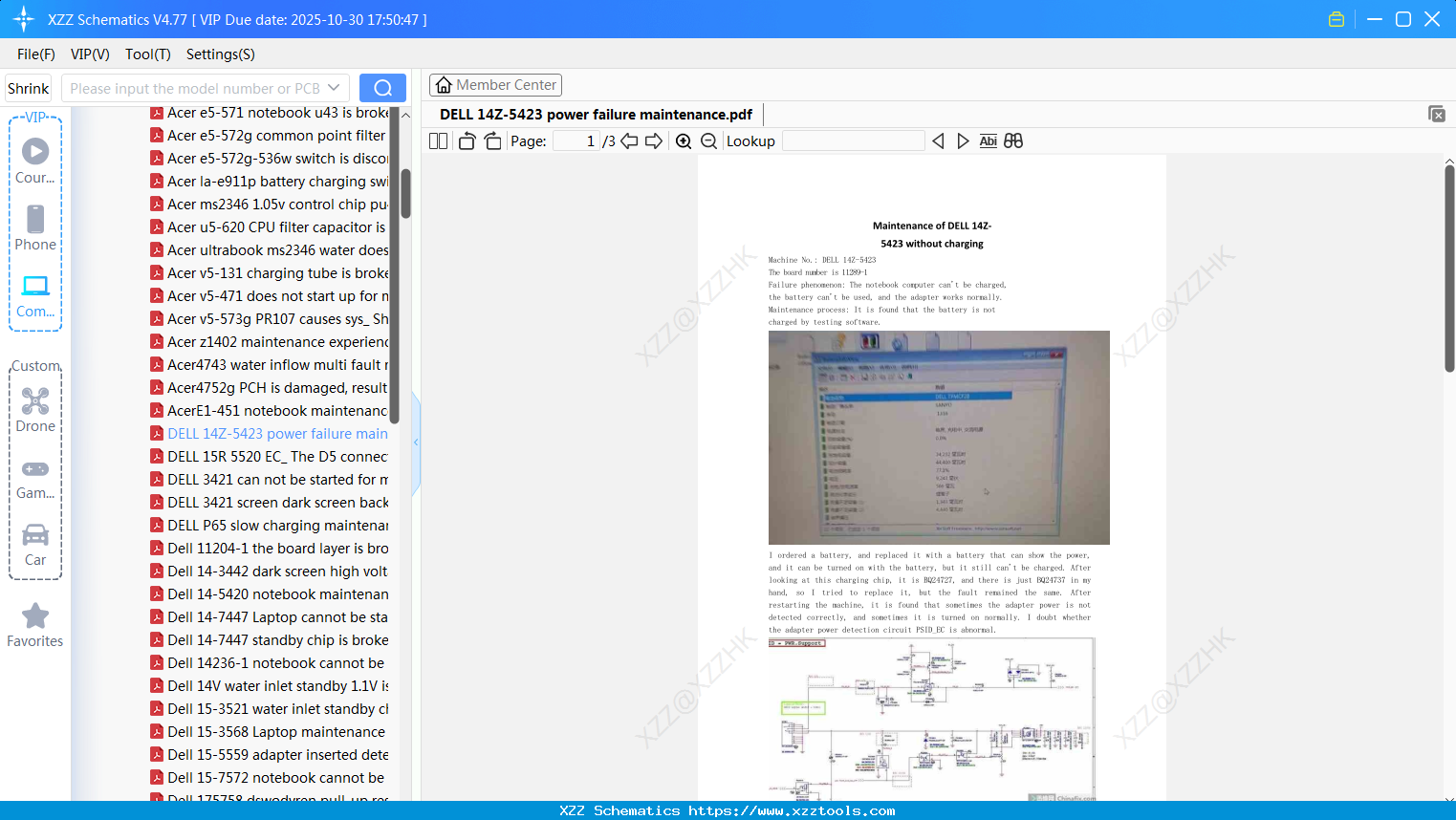Zoom out of the PDF
Screen dimensions: 1456x820
(x=708, y=141)
